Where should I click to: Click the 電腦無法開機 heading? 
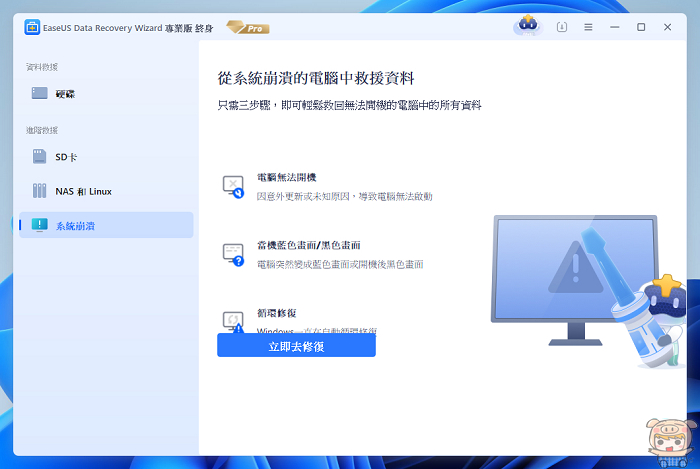(x=287, y=177)
